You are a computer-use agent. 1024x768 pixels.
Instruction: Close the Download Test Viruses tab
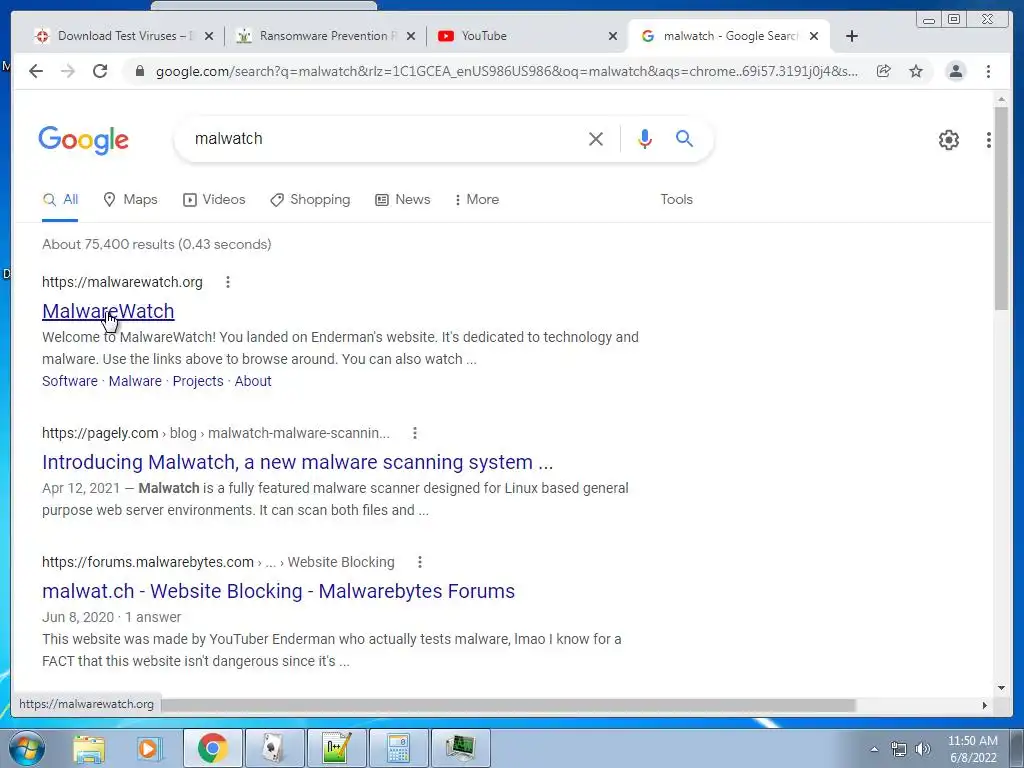coord(209,36)
